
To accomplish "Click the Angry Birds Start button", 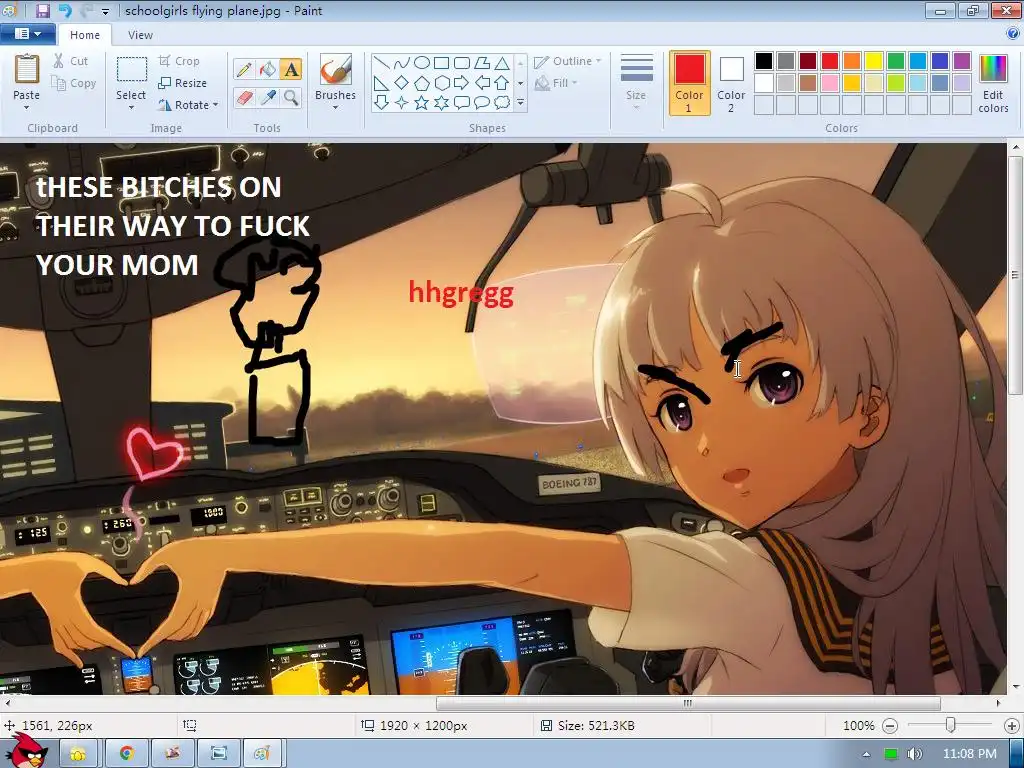I will coord(26,751).
